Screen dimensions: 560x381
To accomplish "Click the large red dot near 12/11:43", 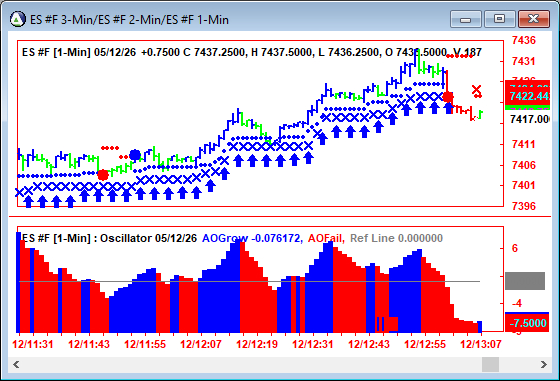I will pos(103,175).
